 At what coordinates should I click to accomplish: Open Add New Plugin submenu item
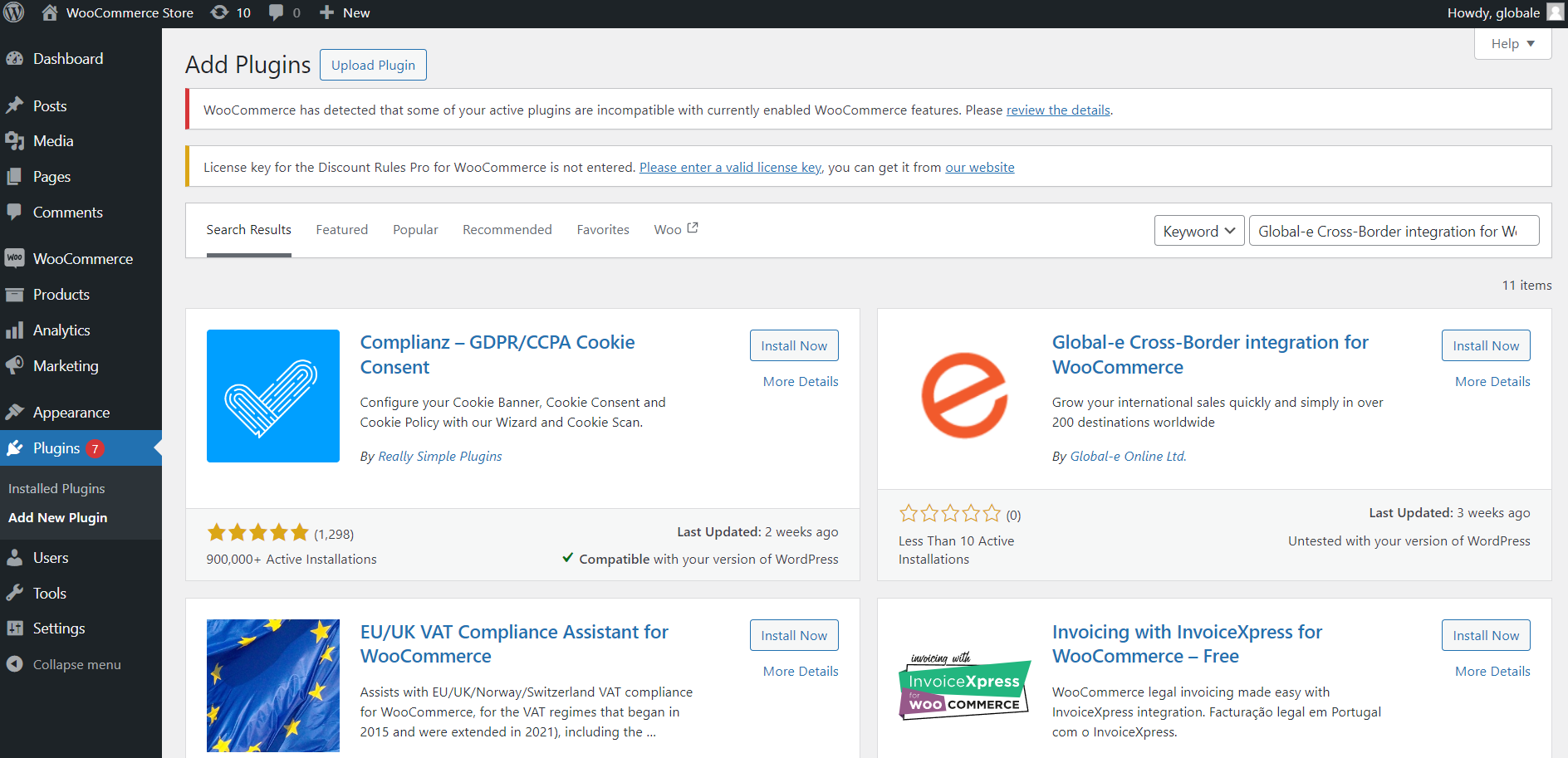pos(58,518)
